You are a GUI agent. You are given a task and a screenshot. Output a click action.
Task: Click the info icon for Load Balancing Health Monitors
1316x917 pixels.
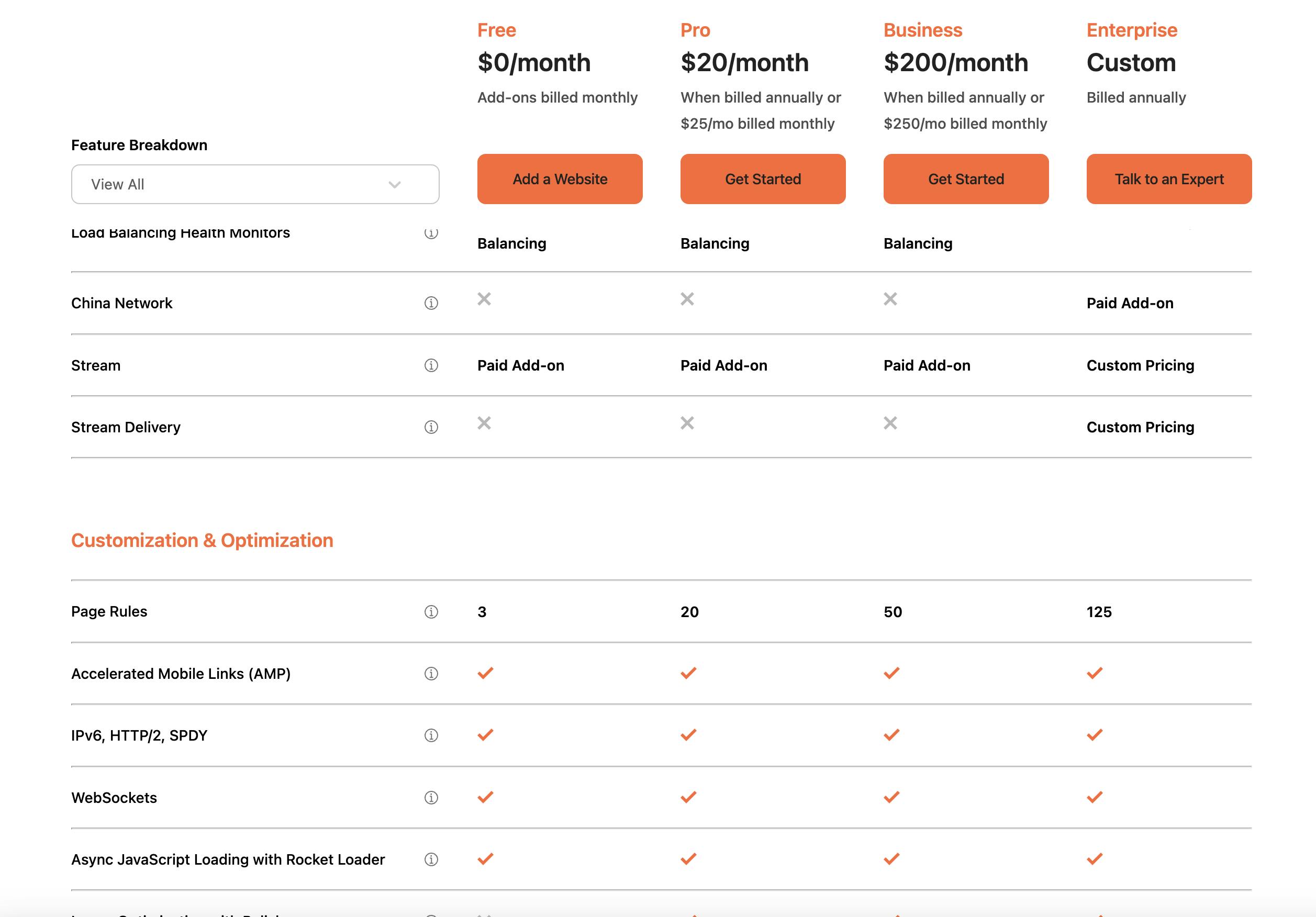(431, 234)
